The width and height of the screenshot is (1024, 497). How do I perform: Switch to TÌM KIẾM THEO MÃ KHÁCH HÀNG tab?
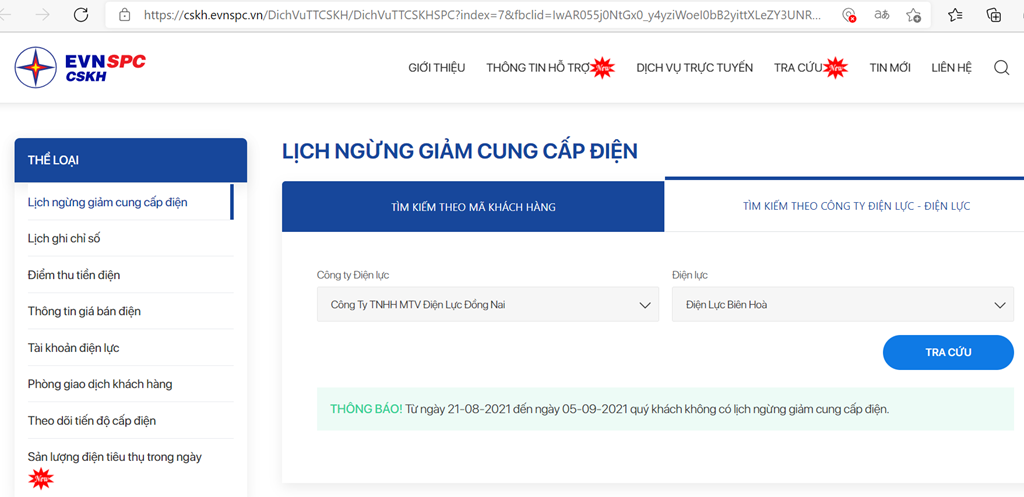click(473, 207)
